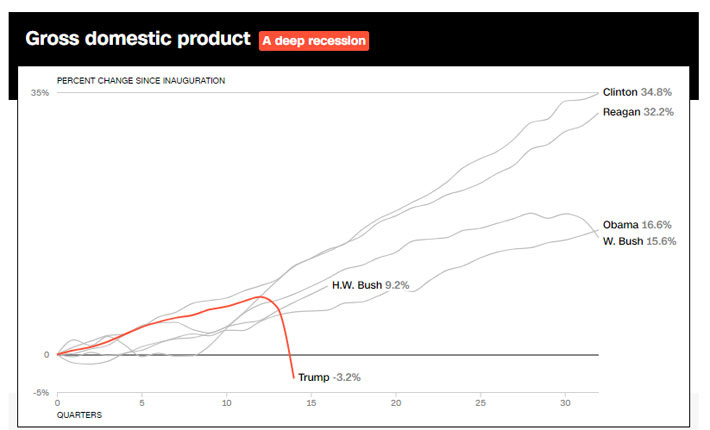Select the quarter 15 x-axis tick
The width and height of the screenshot is (710, 430).
[312, 402]
